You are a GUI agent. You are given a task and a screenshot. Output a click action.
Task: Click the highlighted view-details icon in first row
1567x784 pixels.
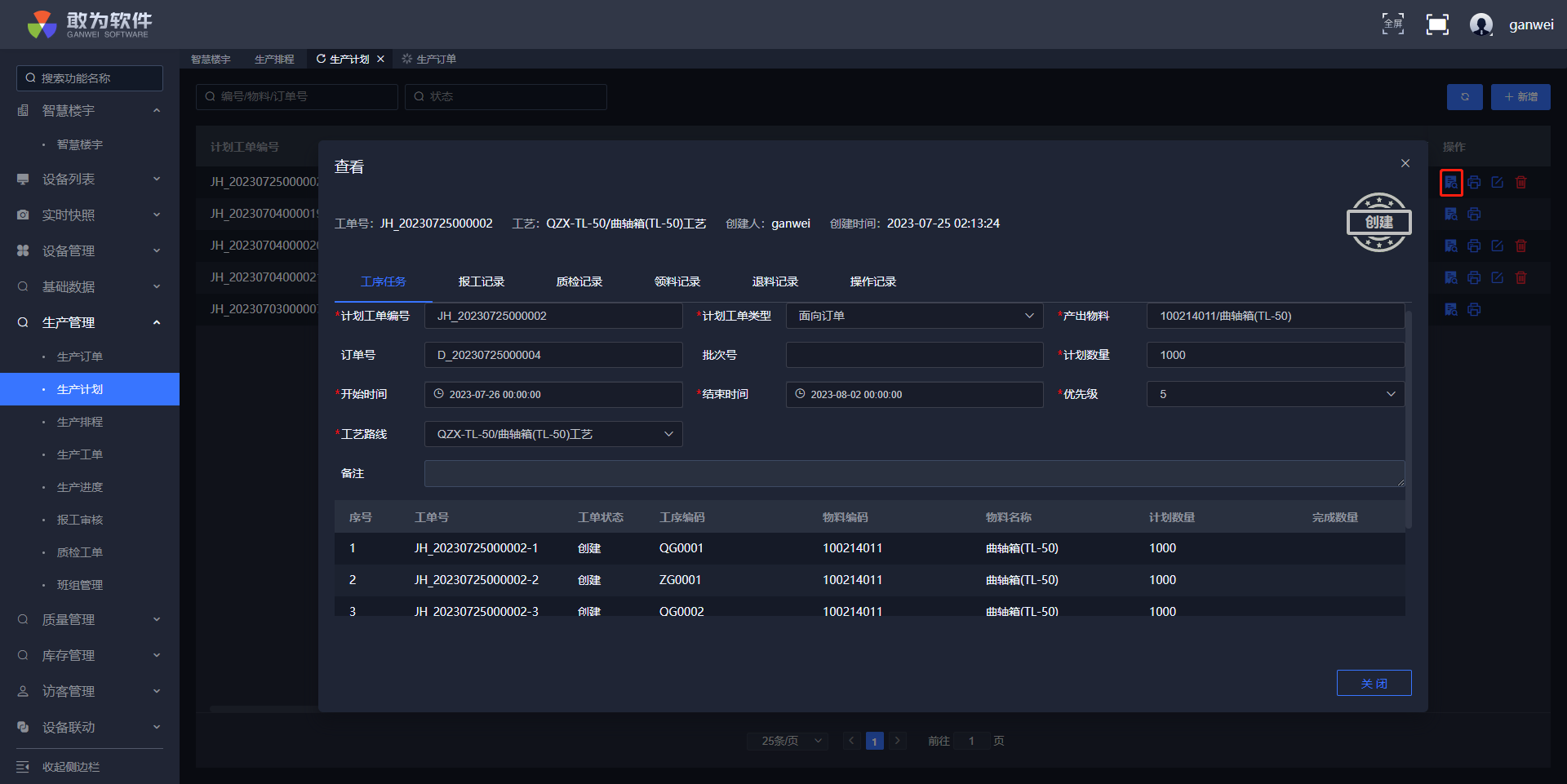pyautogui.click(x=1451, y=182)
